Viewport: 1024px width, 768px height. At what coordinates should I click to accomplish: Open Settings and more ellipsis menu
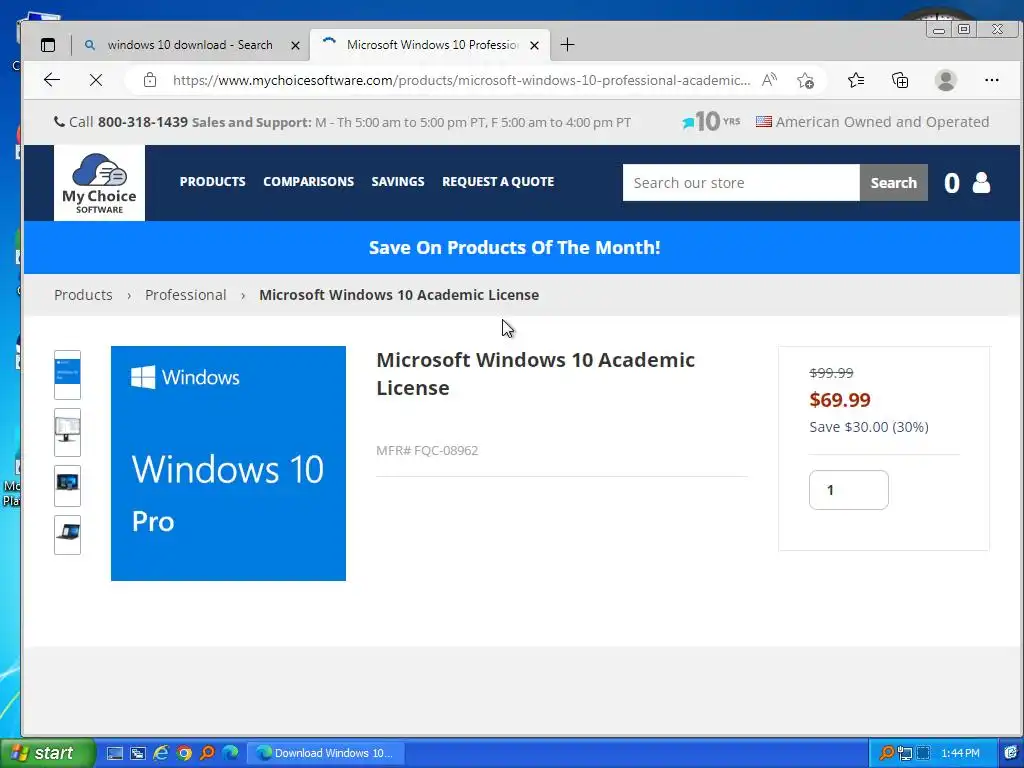(x=991, y=80)
